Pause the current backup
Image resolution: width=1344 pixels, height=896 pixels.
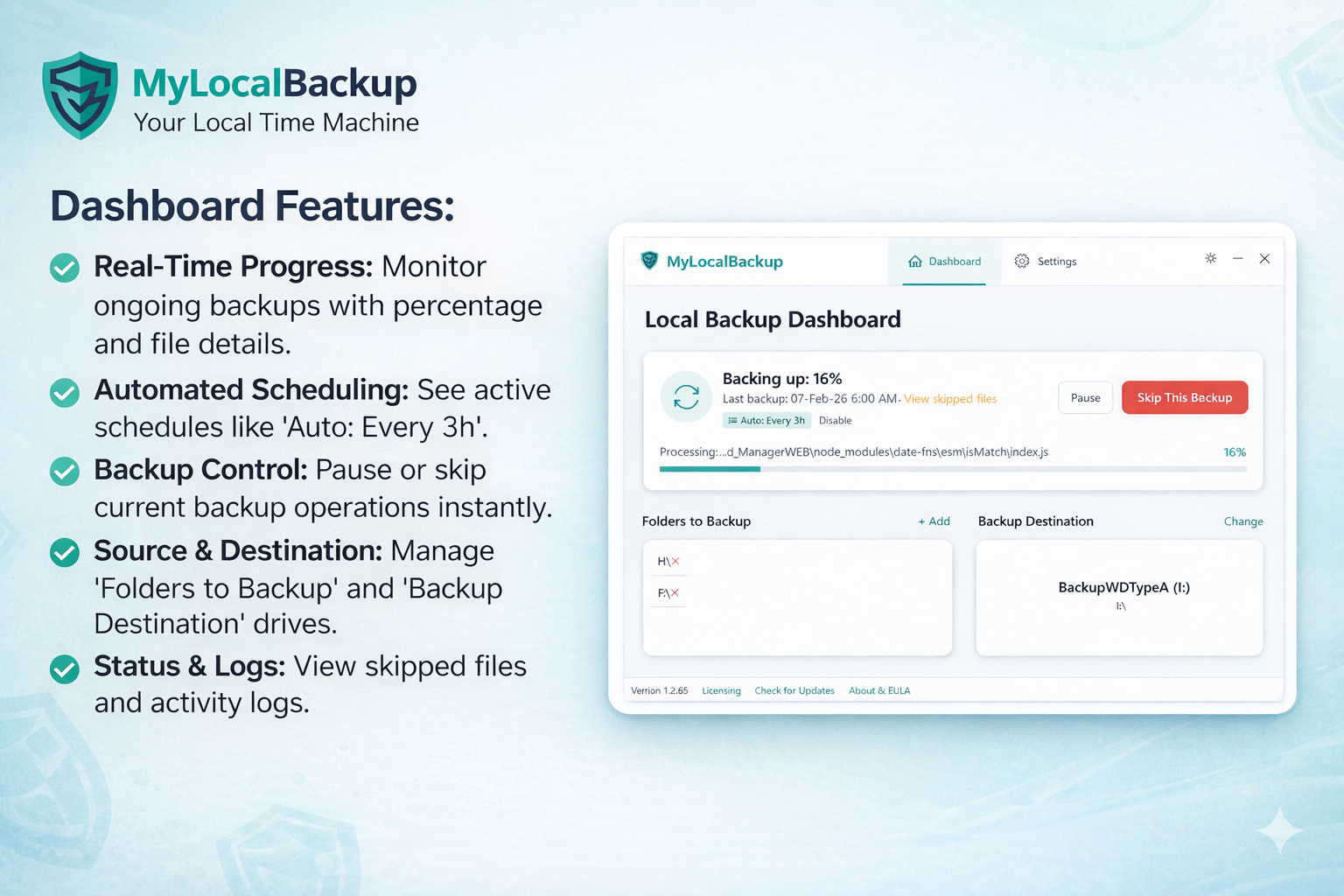[1085, 397]
